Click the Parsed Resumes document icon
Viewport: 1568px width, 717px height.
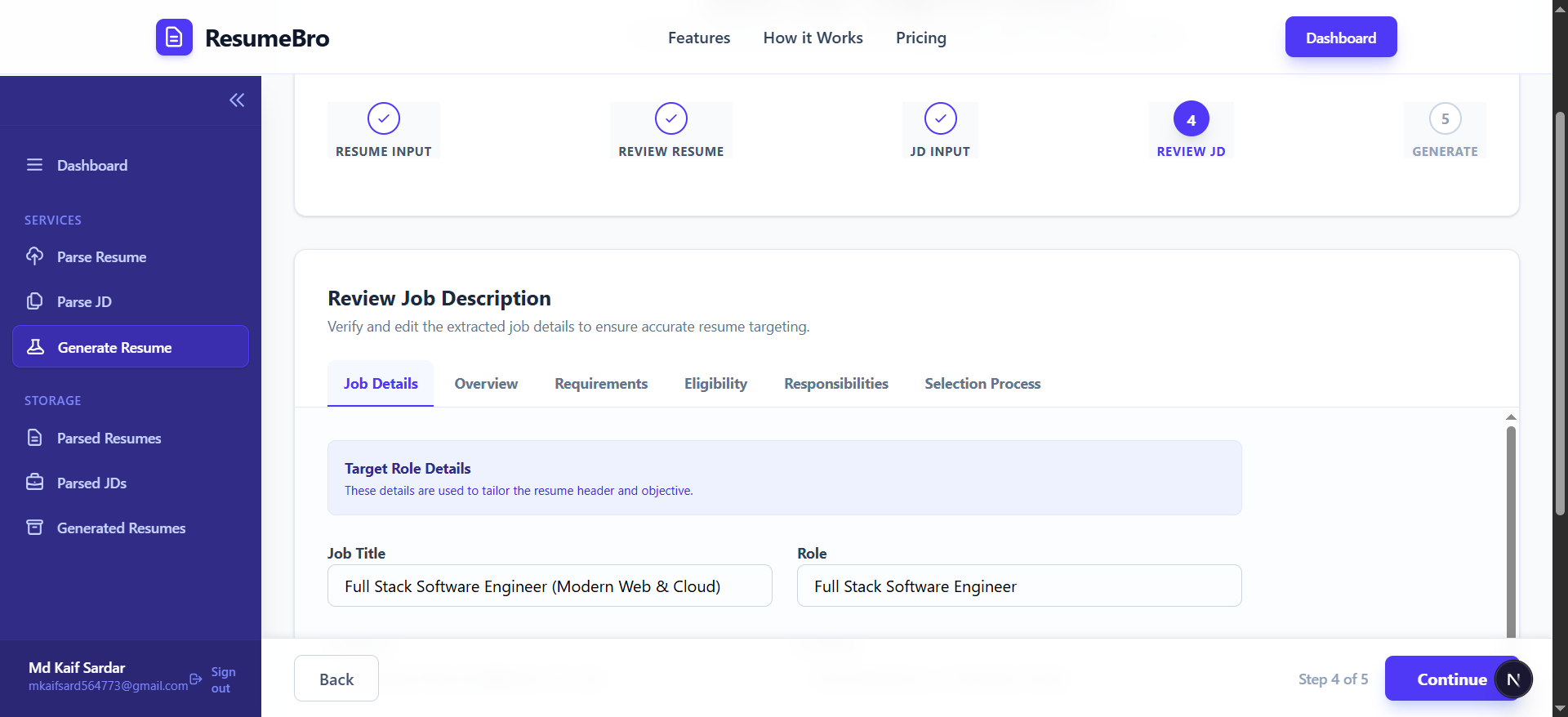[x=34, y=438]
